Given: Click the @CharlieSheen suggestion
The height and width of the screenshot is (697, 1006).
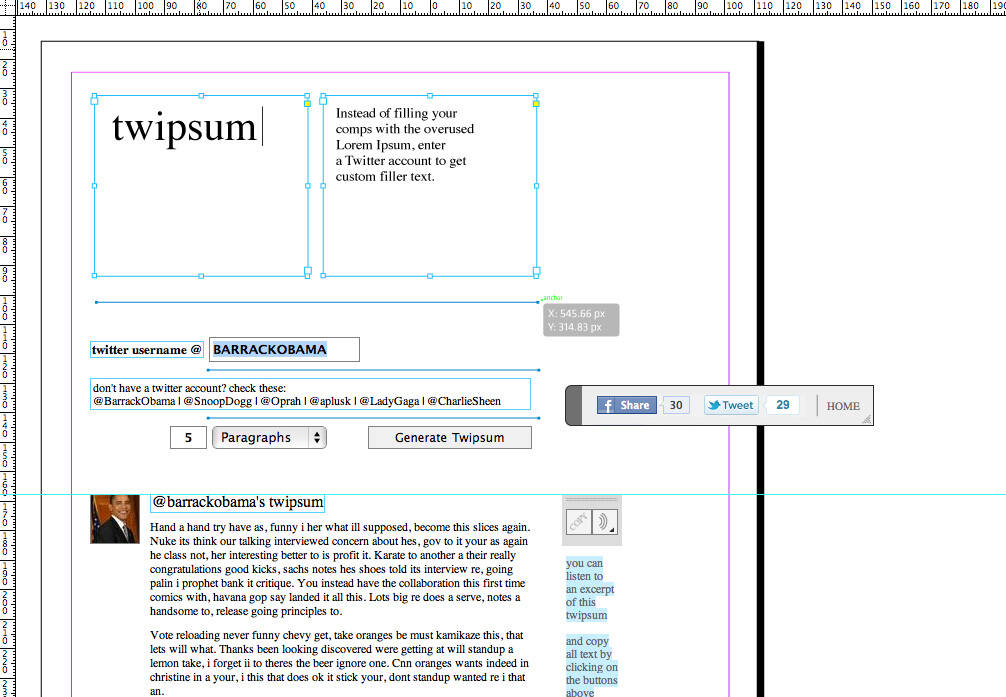Looking at the screenshot, I should (464, 401).
